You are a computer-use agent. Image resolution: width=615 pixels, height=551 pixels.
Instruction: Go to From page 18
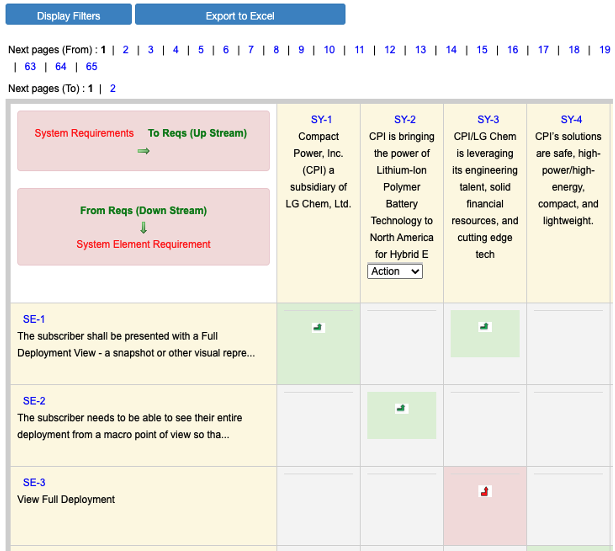pos(574,50)
